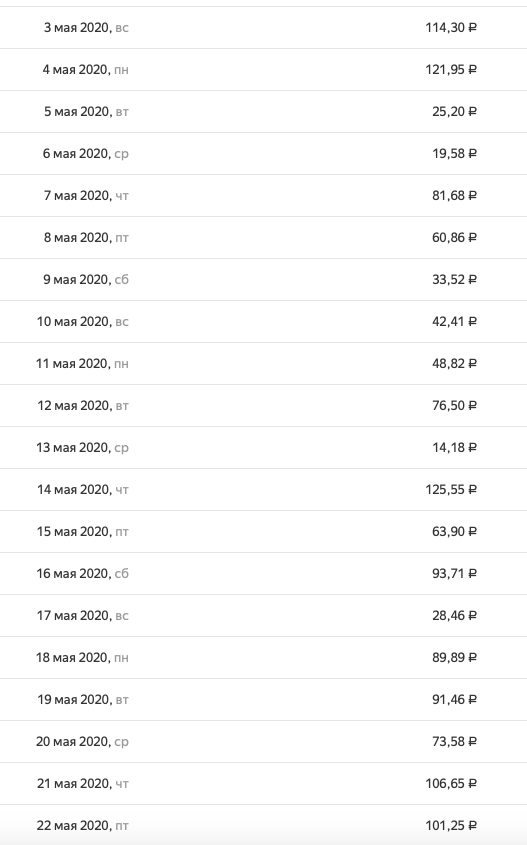
Task: Select the 121,95 ₽ amount
Action: tap(451, 70)
